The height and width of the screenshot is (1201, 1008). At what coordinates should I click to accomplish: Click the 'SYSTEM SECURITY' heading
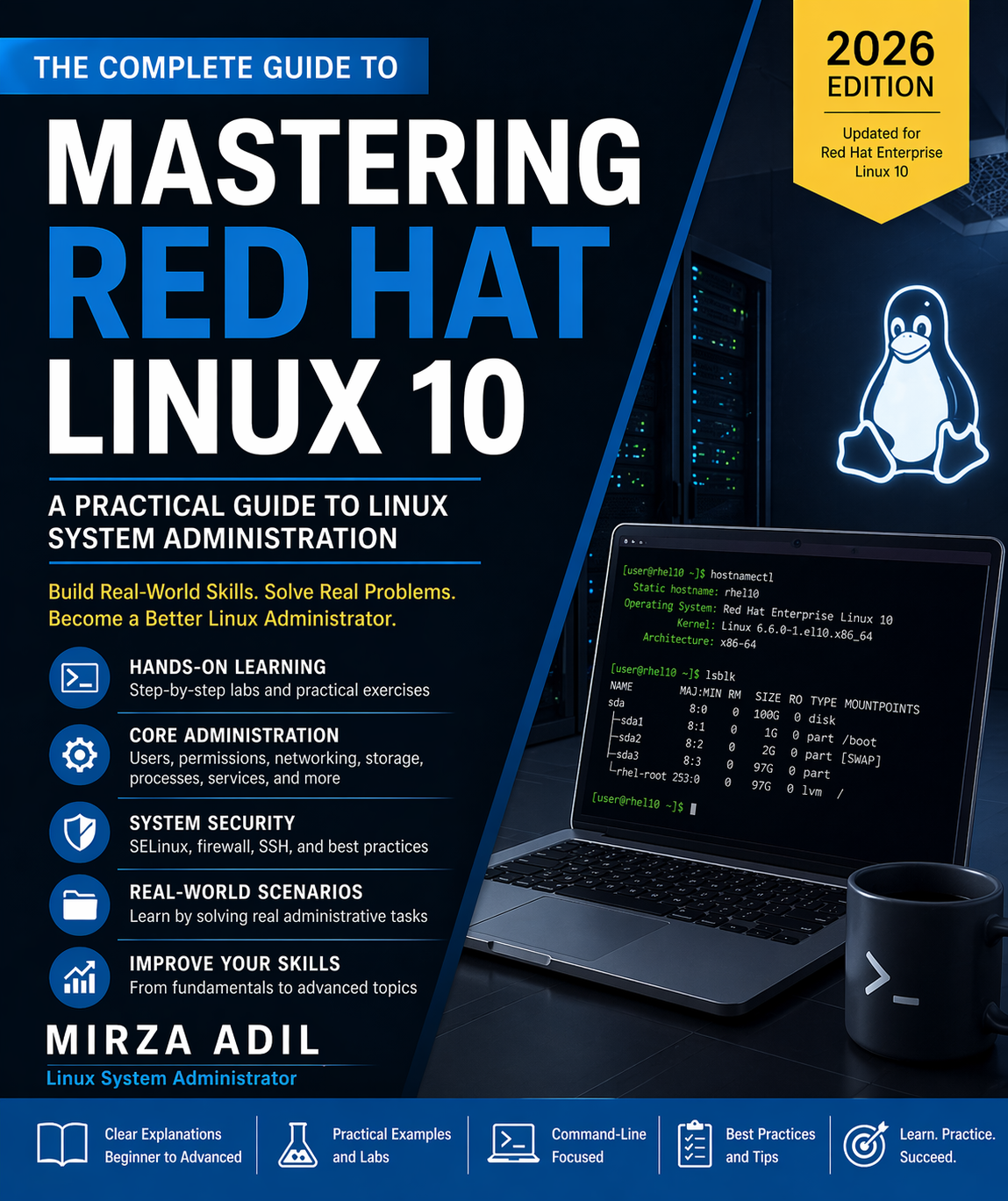(x=211, y=823)
